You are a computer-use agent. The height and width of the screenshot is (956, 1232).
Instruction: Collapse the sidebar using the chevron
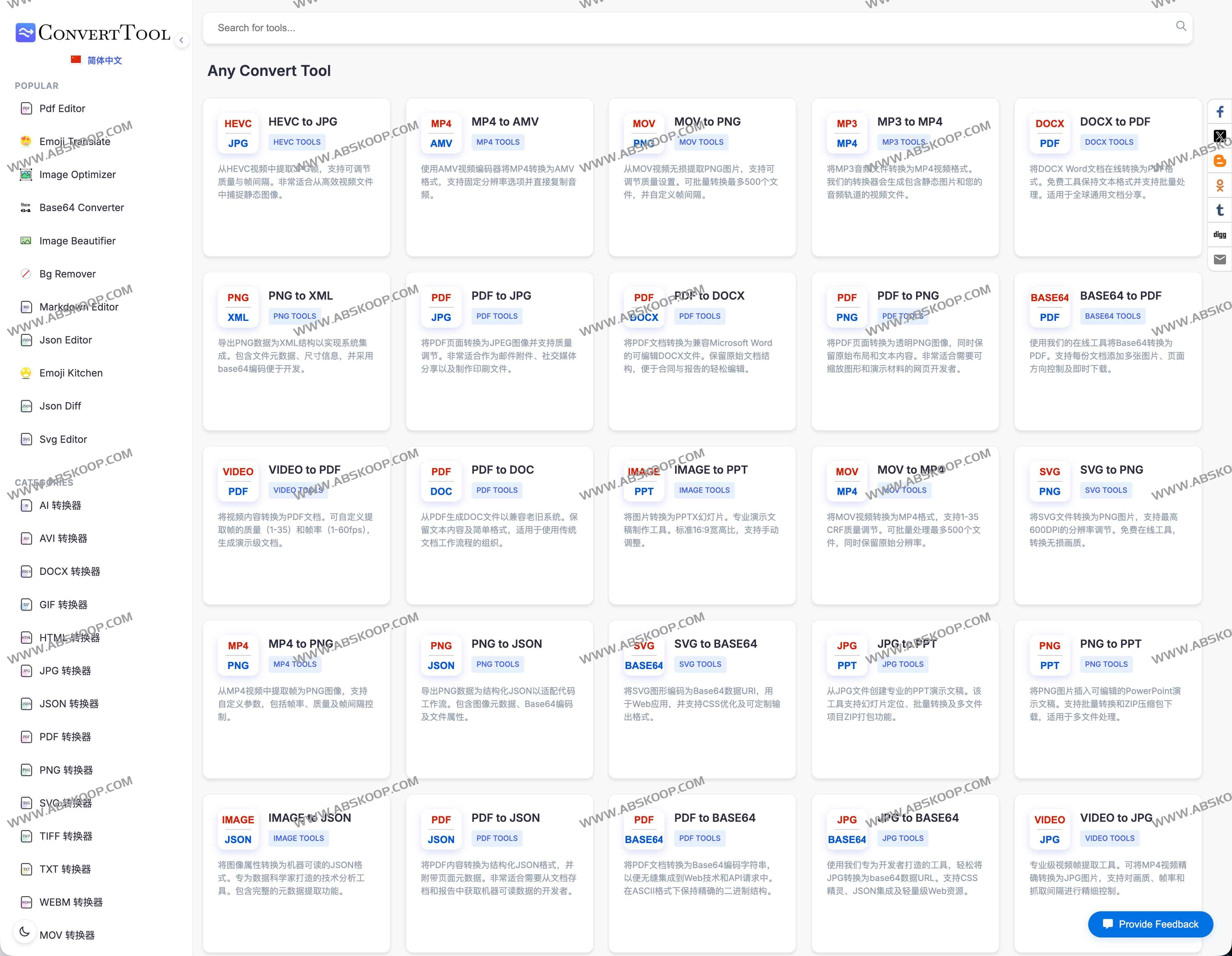(x=182, y=40)
